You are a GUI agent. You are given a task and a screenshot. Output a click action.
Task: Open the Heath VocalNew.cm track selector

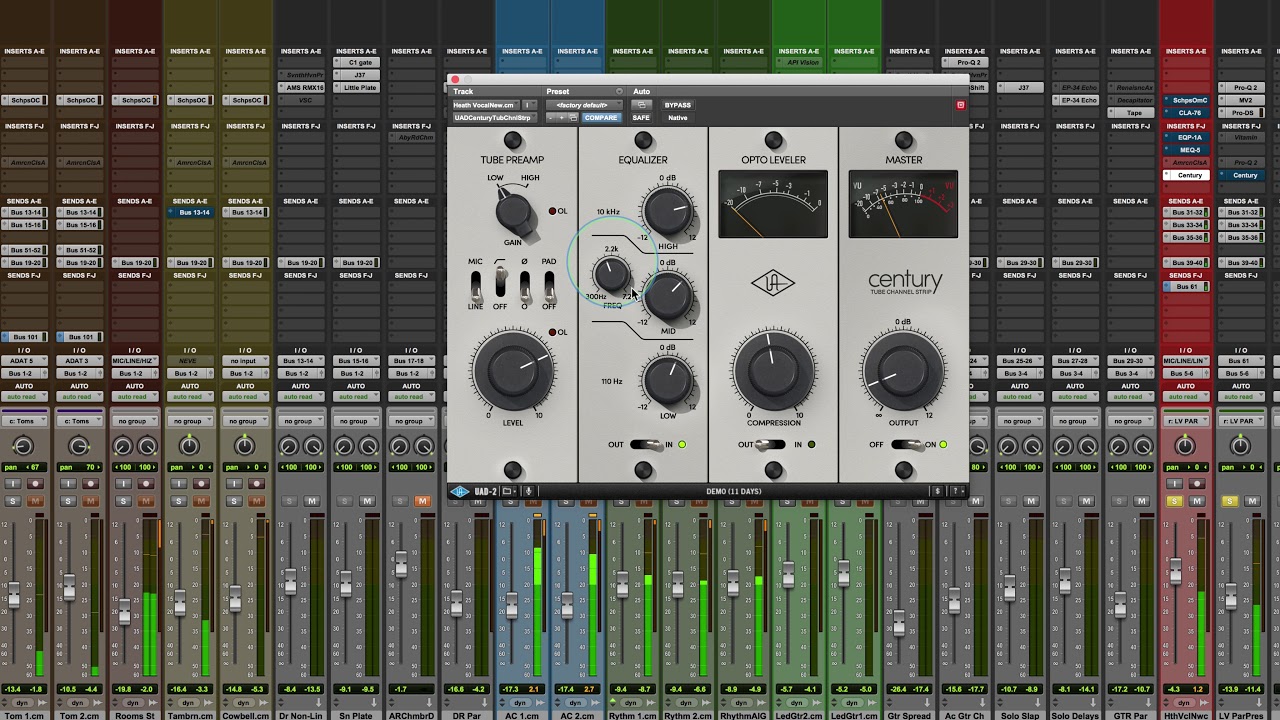(x=484, y=105)
